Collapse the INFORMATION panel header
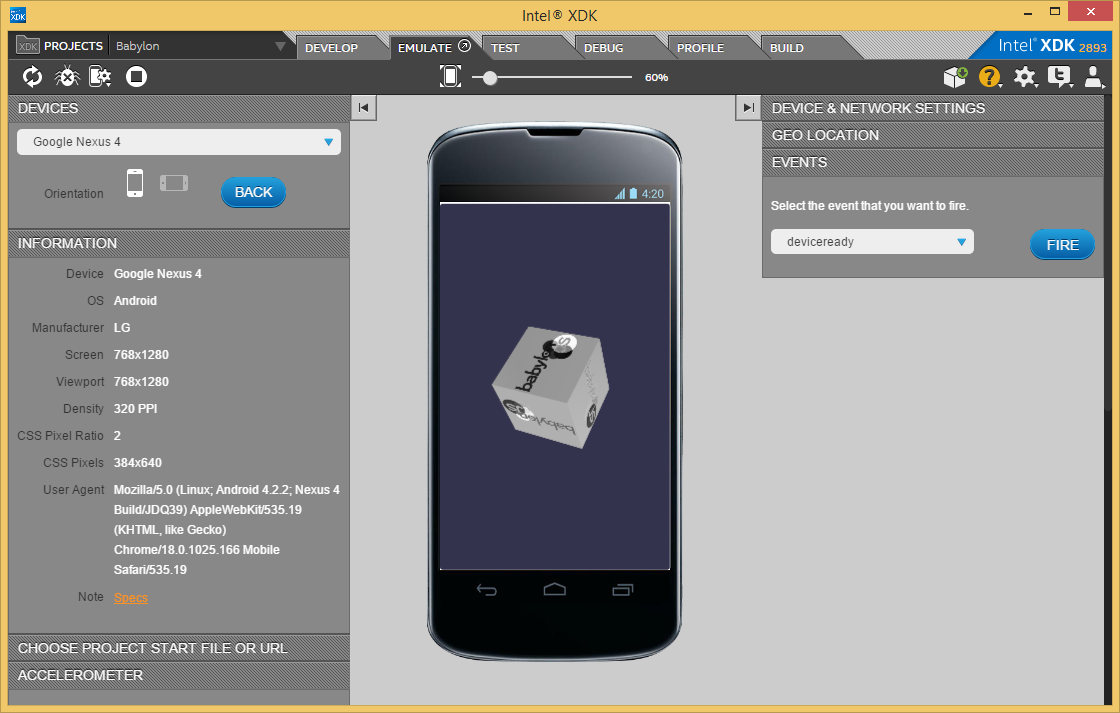The height and width of the screenshot is (713, 1120). (x=179, y=244)
